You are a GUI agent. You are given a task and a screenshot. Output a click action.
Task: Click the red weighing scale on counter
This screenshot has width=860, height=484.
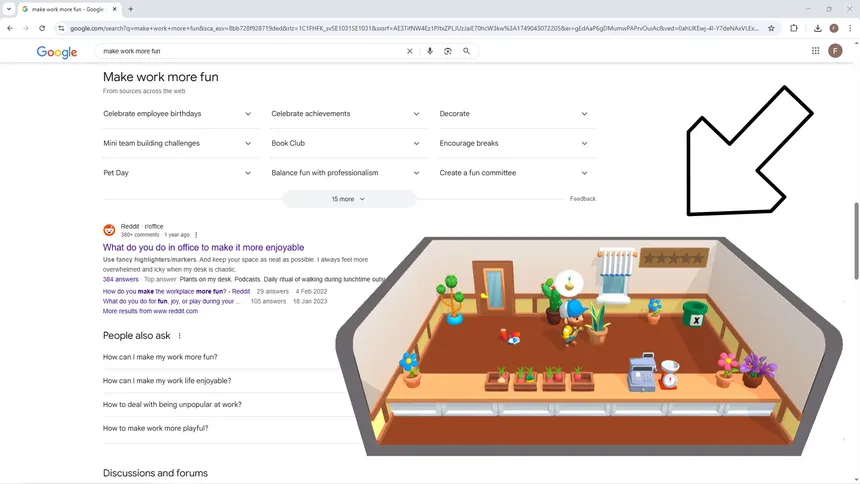pyautogui.click(x=669, y=375)
